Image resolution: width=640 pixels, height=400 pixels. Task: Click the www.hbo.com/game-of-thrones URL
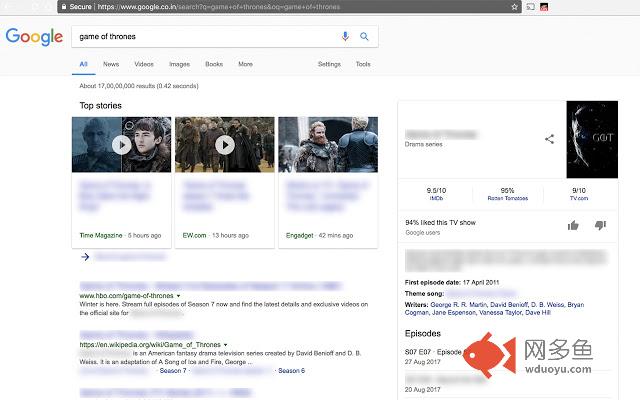click(x=127, y=296)
